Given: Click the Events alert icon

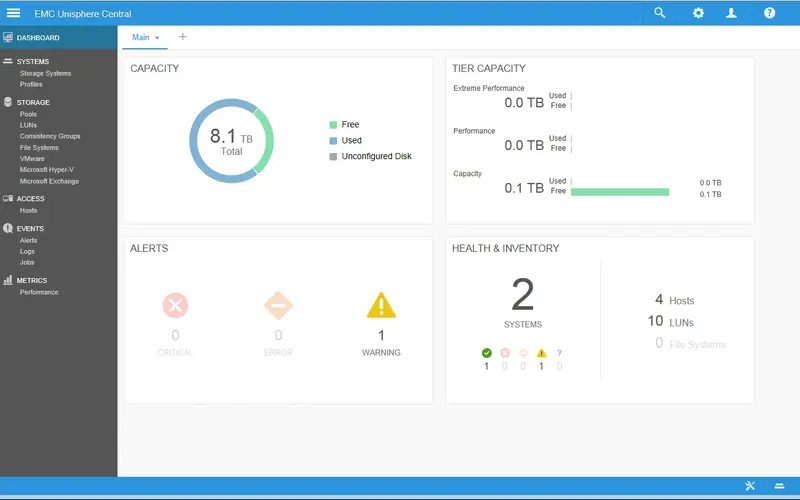Looking at the screenshot, I should click(8, 228).
